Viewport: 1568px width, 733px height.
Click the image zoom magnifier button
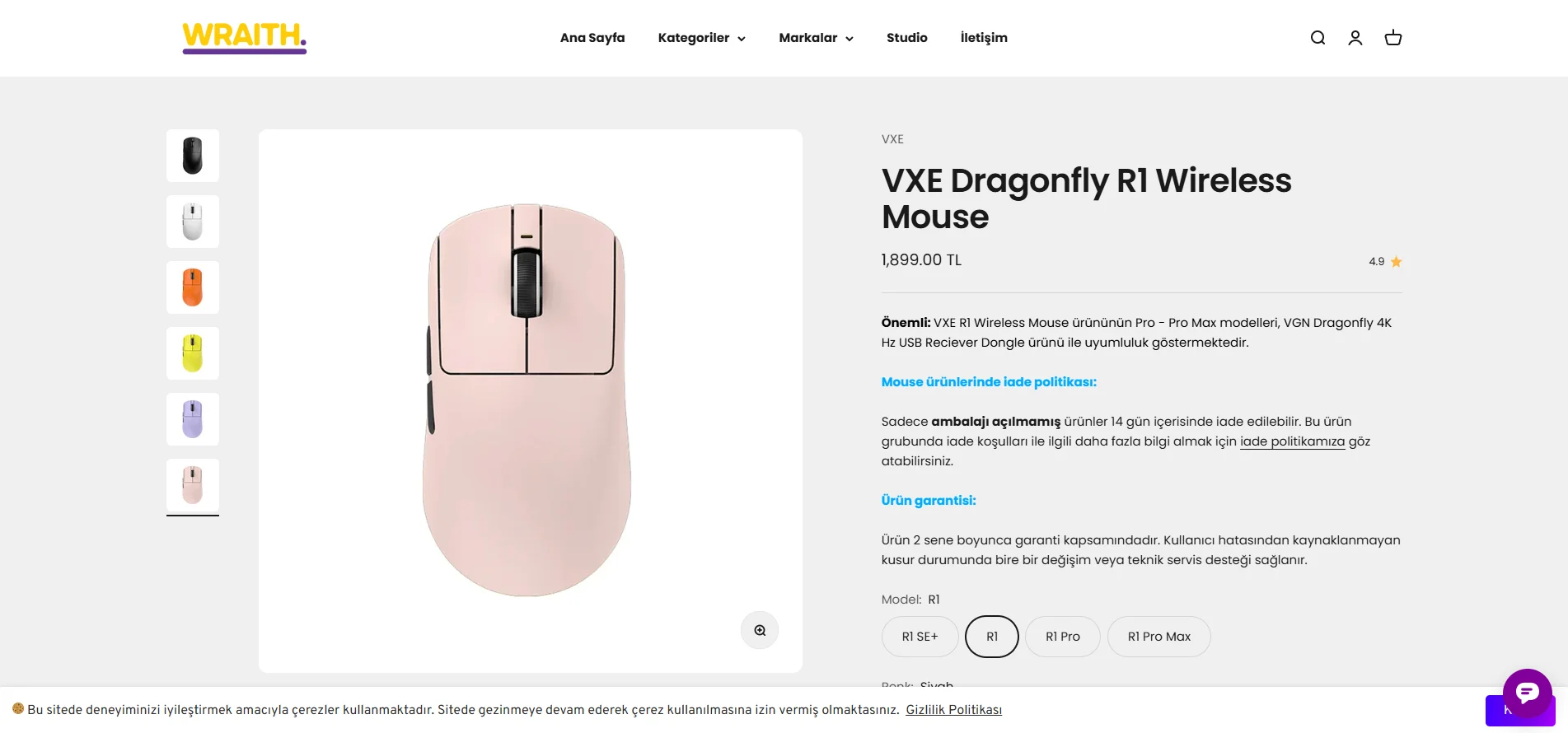tap(760, 630)
